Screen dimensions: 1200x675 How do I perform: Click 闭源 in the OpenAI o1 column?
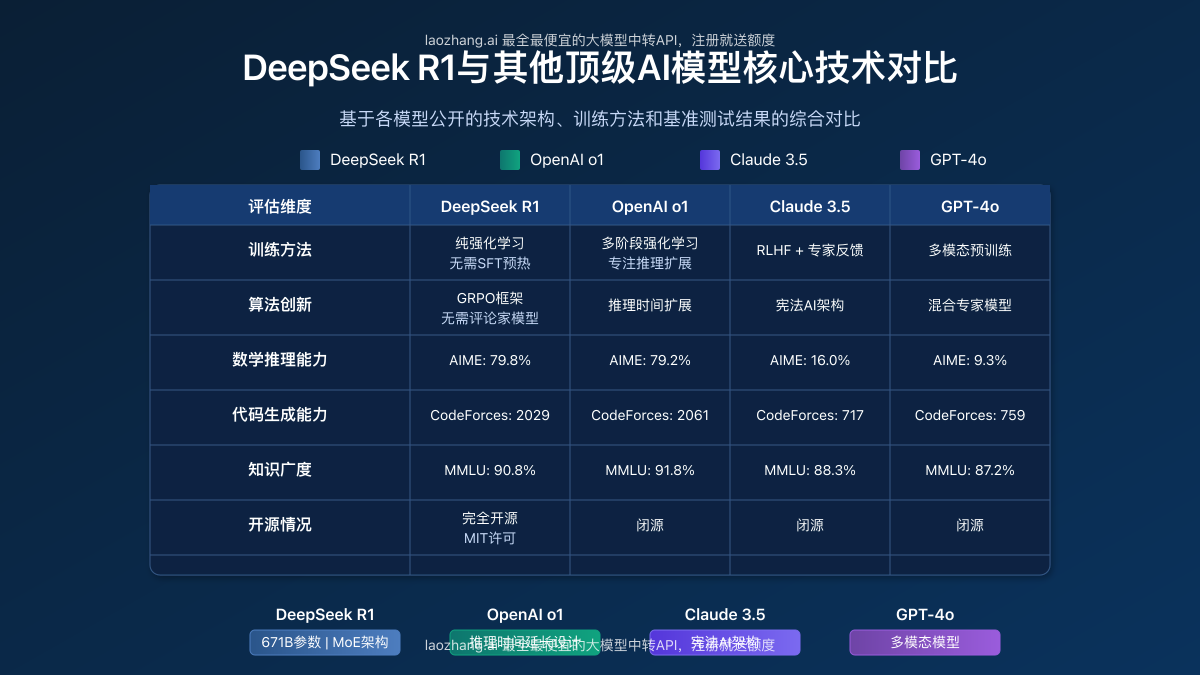650,525
